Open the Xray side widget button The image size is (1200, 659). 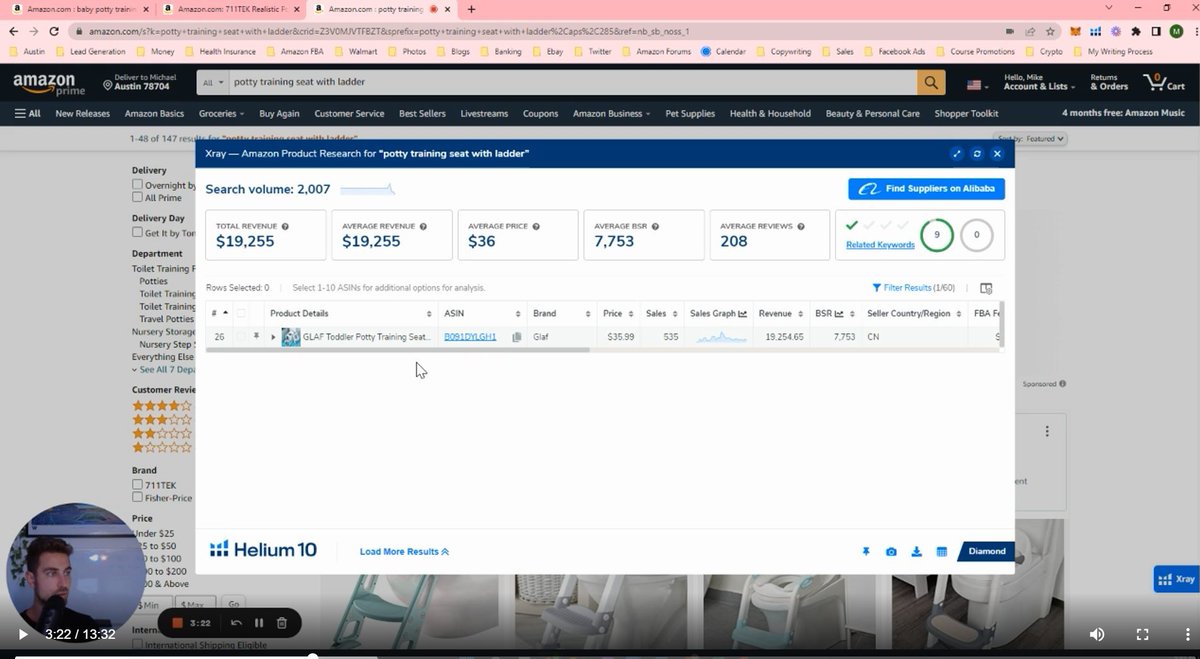(1176, 578)
